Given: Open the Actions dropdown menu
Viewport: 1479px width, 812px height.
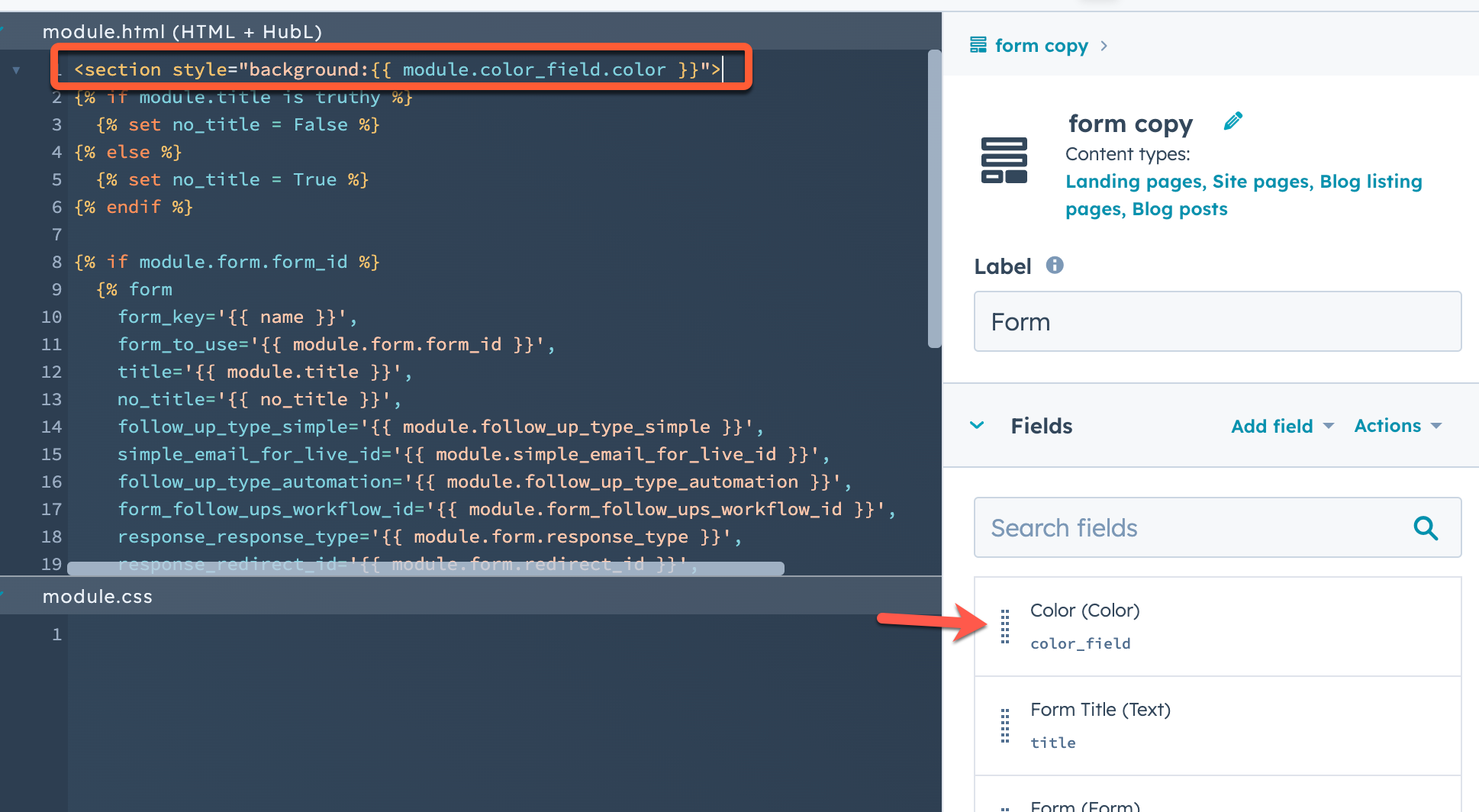Looking at the screenshot, I should pyautogui.click(x=1397, y=426).
